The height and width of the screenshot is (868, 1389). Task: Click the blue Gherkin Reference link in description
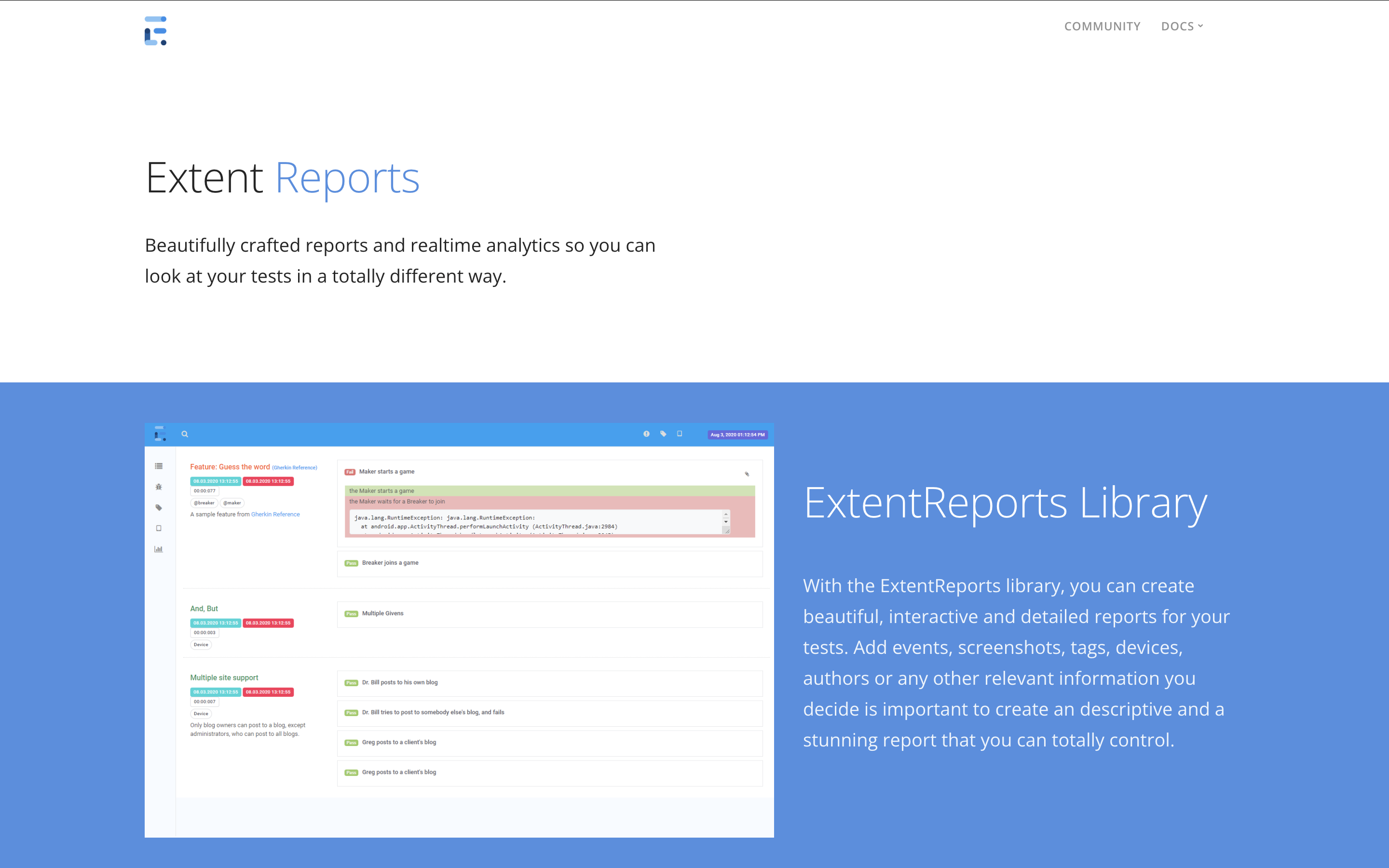click(275, 515)
